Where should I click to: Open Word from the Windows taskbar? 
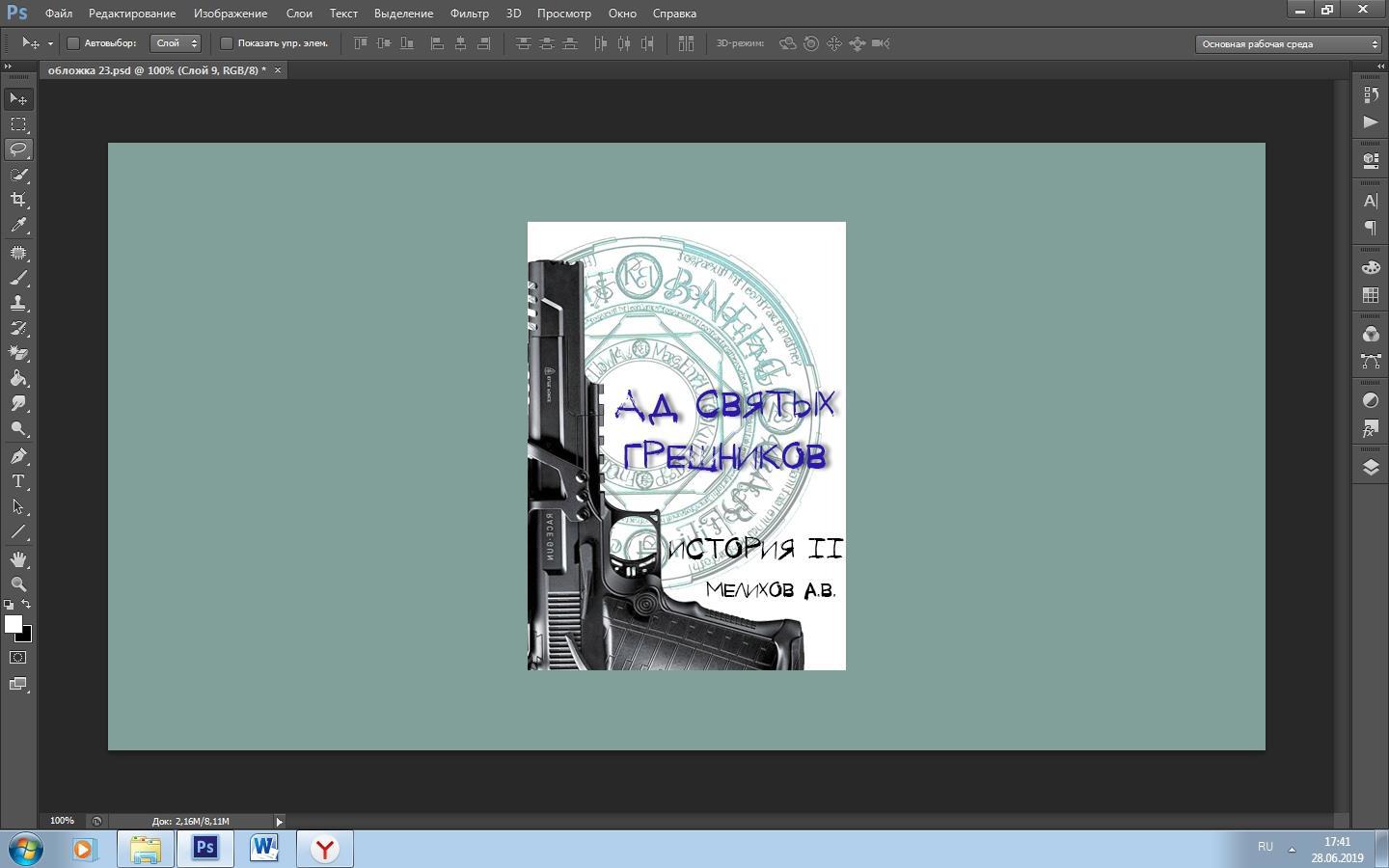point(264,849)
